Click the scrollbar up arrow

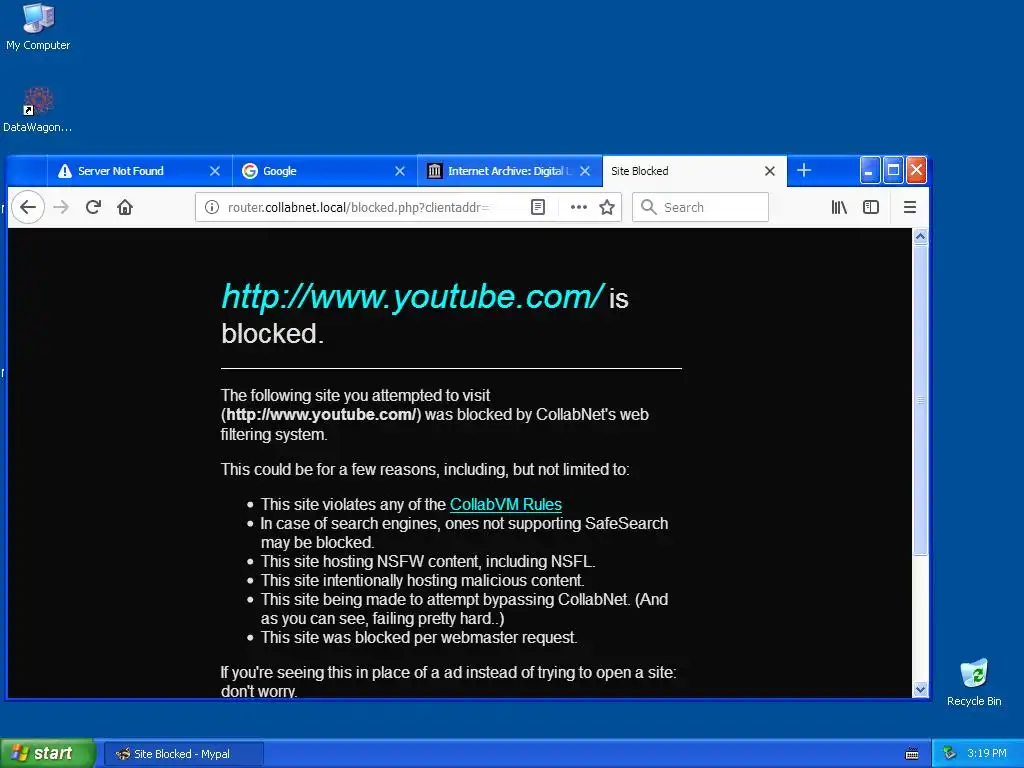tap(920, 236)
